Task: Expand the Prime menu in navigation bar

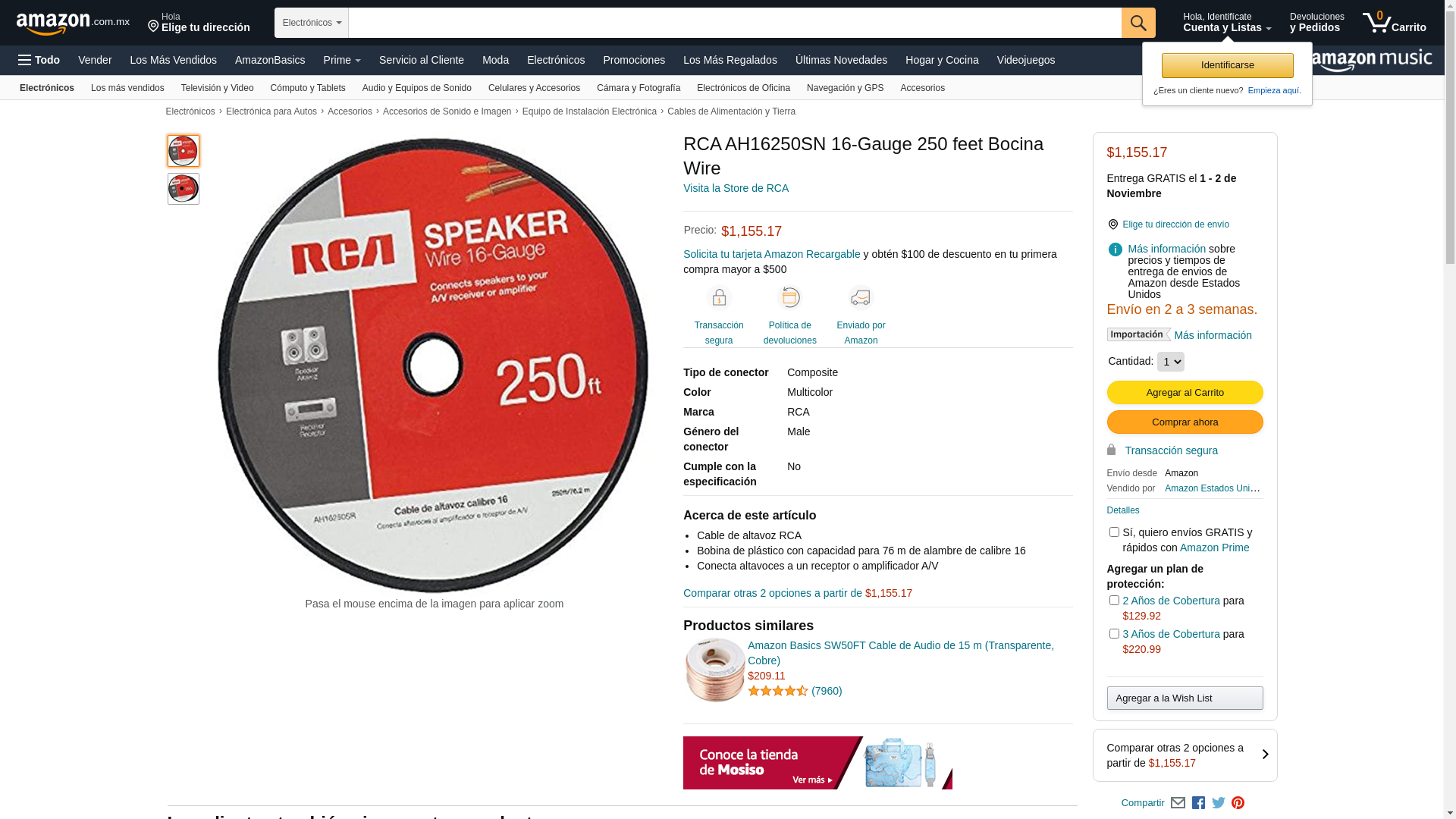Action: point(342,60)
